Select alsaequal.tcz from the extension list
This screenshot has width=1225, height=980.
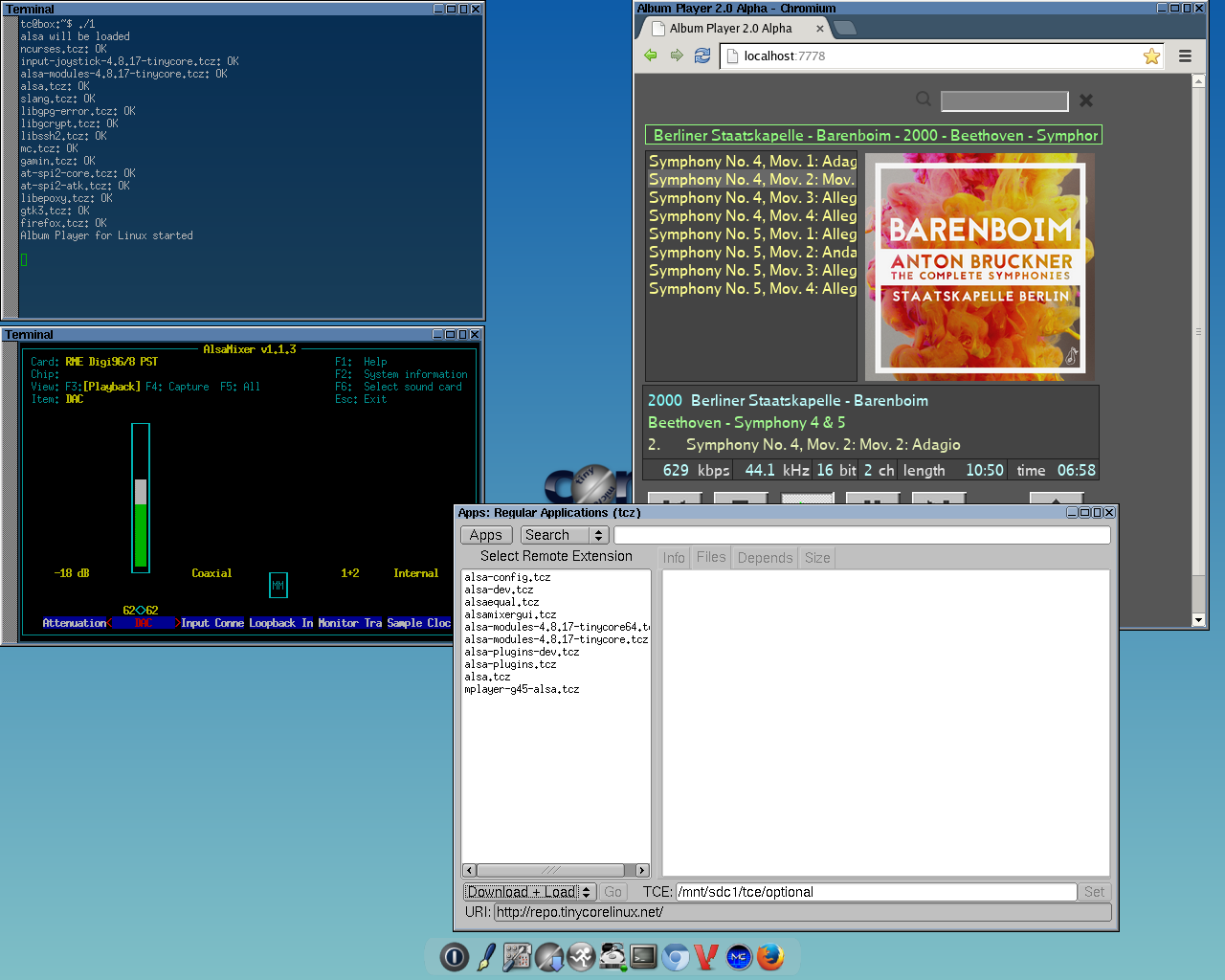(501, 602)
